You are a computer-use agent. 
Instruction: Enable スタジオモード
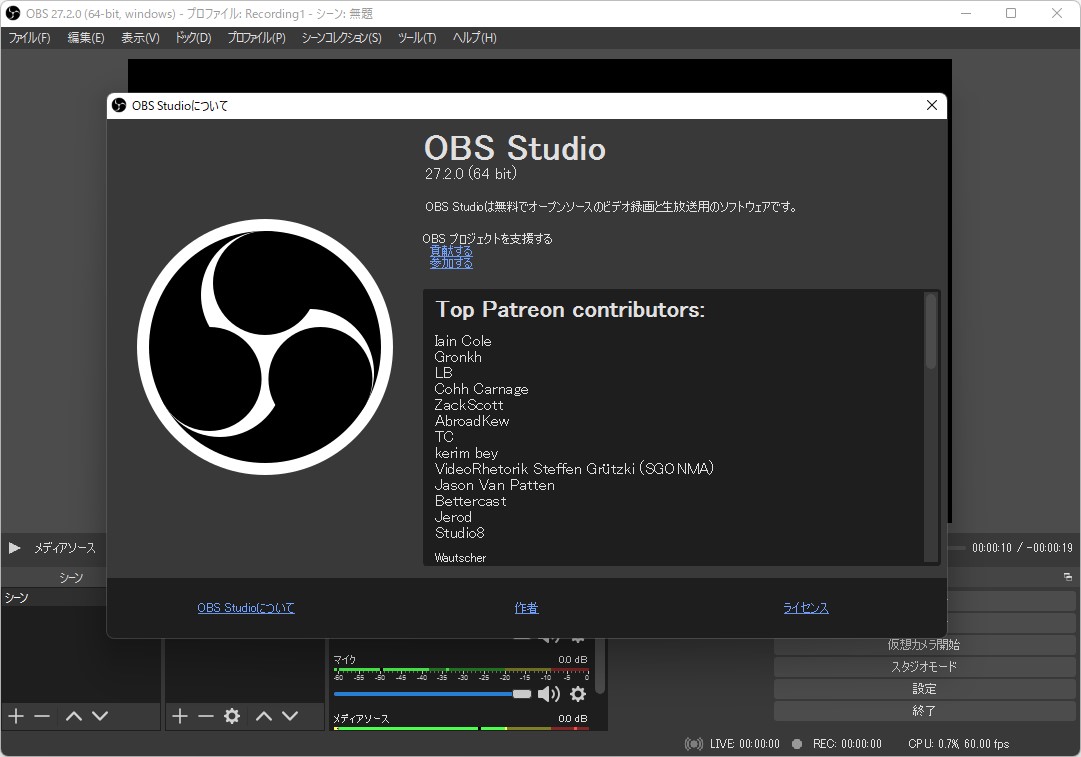(923, 666)
